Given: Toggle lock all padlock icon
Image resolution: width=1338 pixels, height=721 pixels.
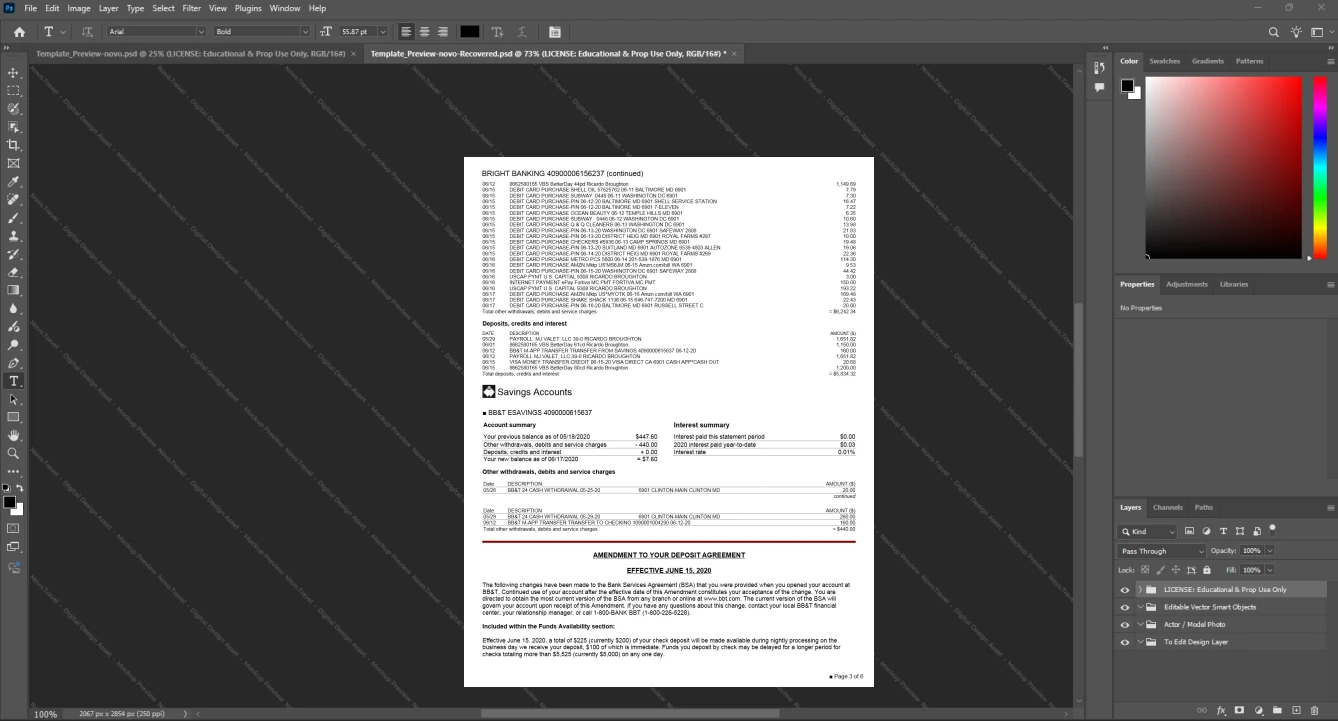Looking at the screenshot, I should [1207, 570].
